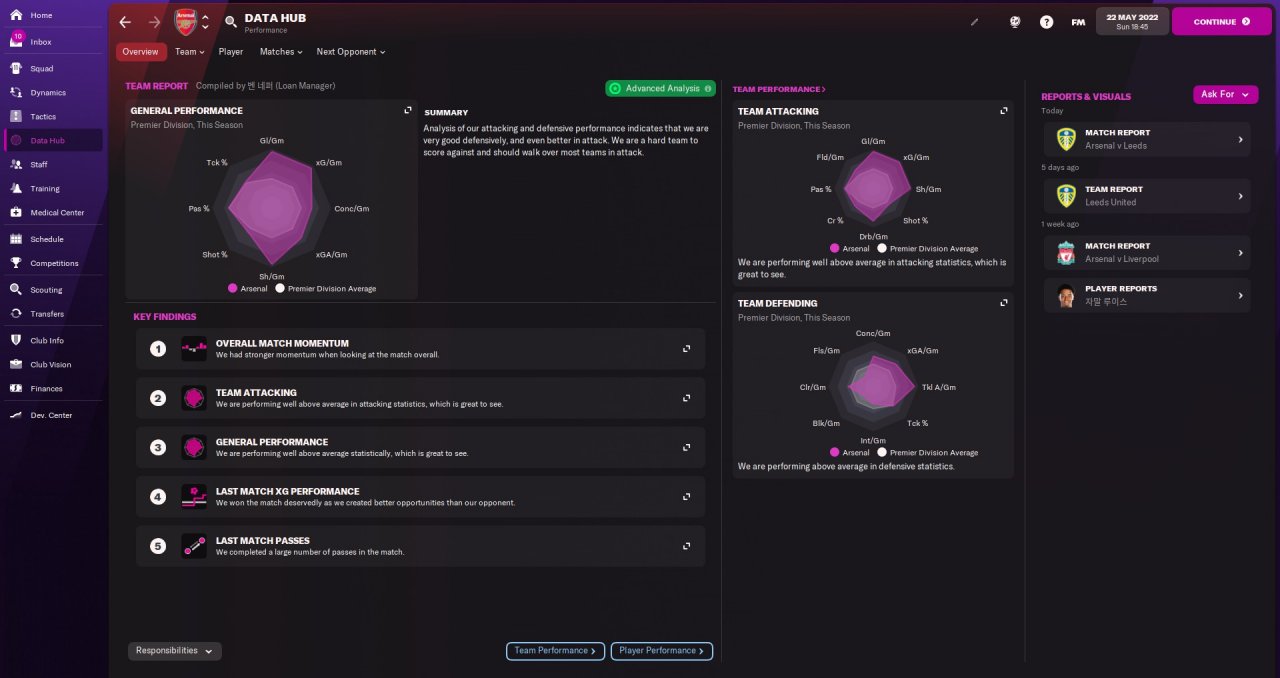
Task: Click the pencil edit icon
Action: pyautogui.click(x=975, y=22)
